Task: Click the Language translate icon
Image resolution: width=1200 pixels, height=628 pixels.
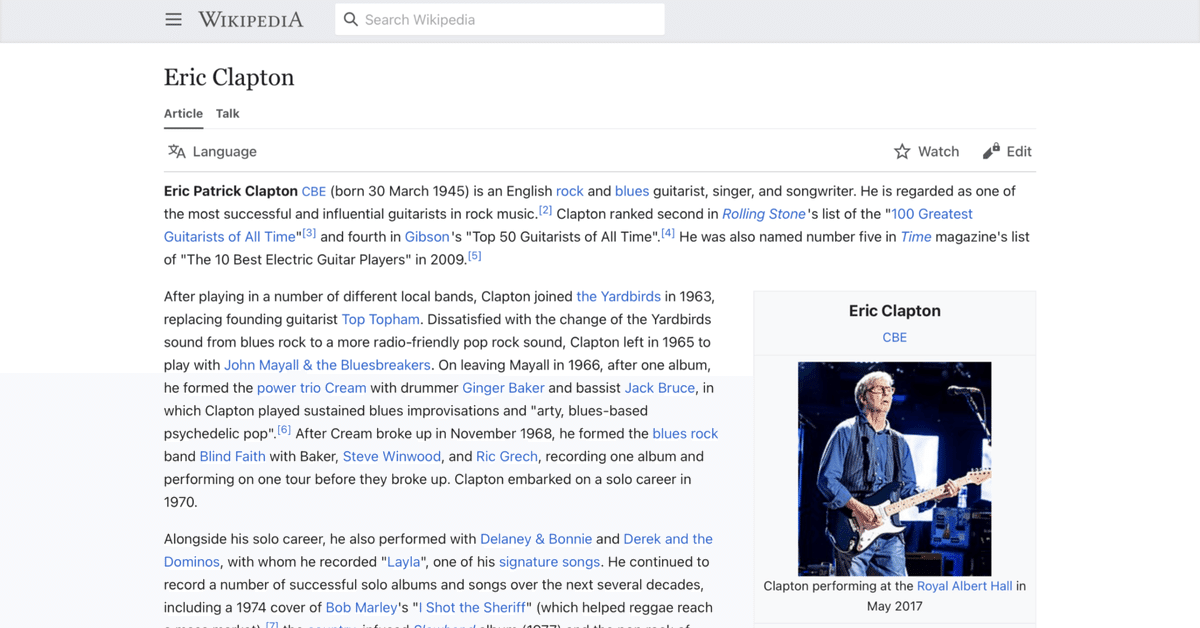Action: click(177, 152)
